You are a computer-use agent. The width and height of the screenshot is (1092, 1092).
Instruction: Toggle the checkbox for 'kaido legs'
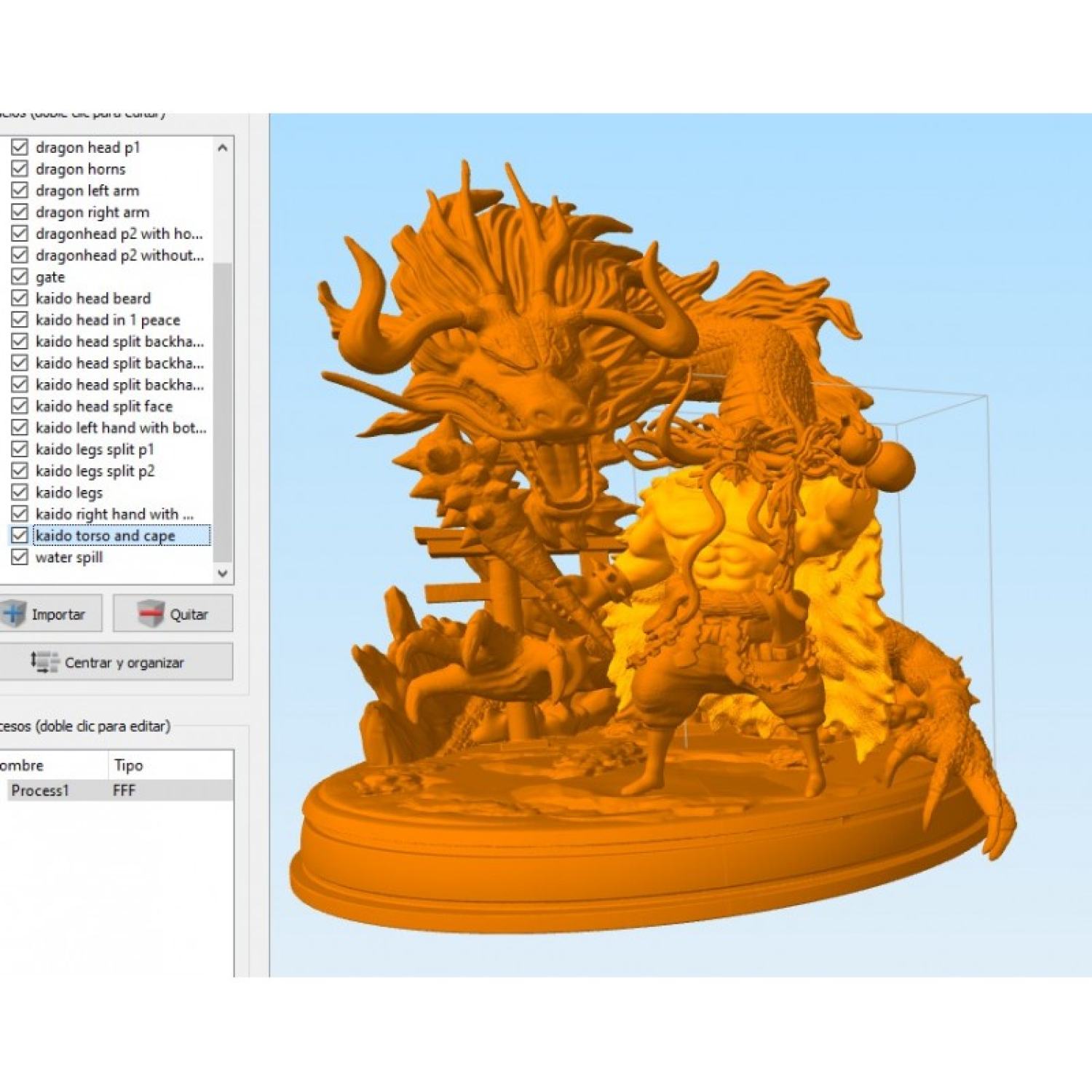20,493
